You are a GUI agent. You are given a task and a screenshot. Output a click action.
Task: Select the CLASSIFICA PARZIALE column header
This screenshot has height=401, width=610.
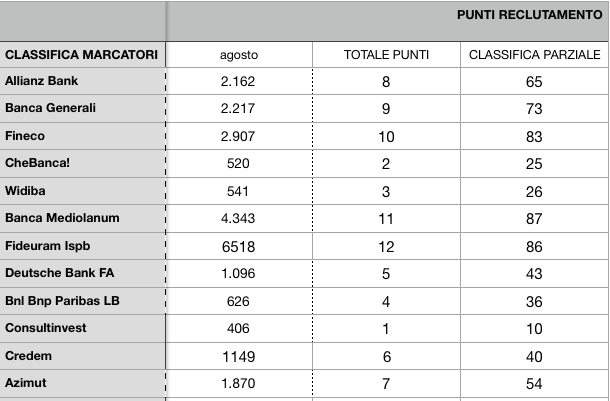[535, 54]
